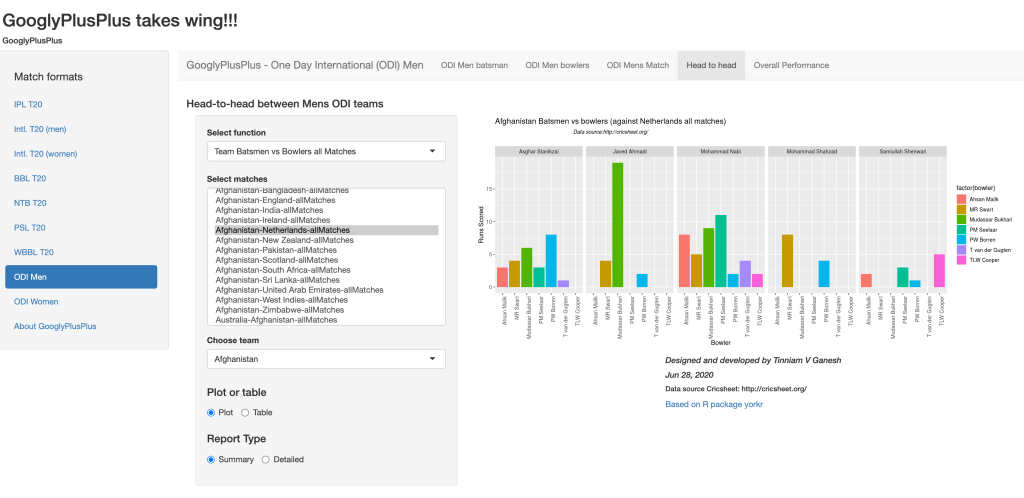
Task: Expand the Choose team dropdown
Action: click(325, 359)
